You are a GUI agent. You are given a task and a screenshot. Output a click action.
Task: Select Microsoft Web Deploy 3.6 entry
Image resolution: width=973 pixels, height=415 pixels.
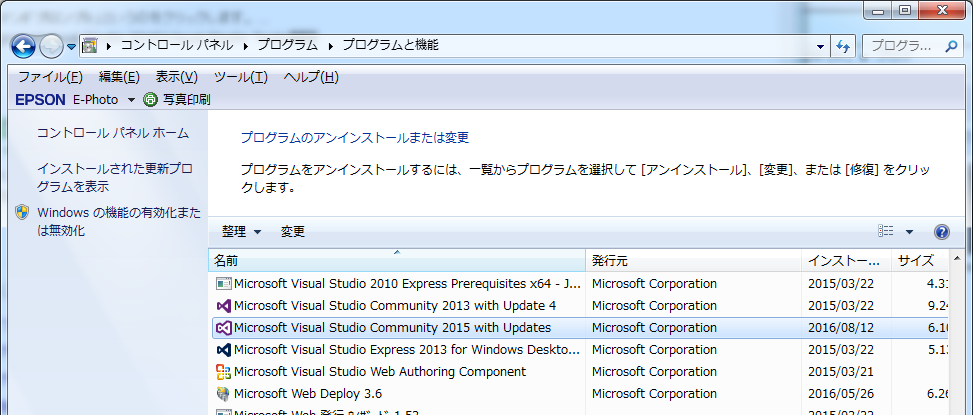(580, 393)
